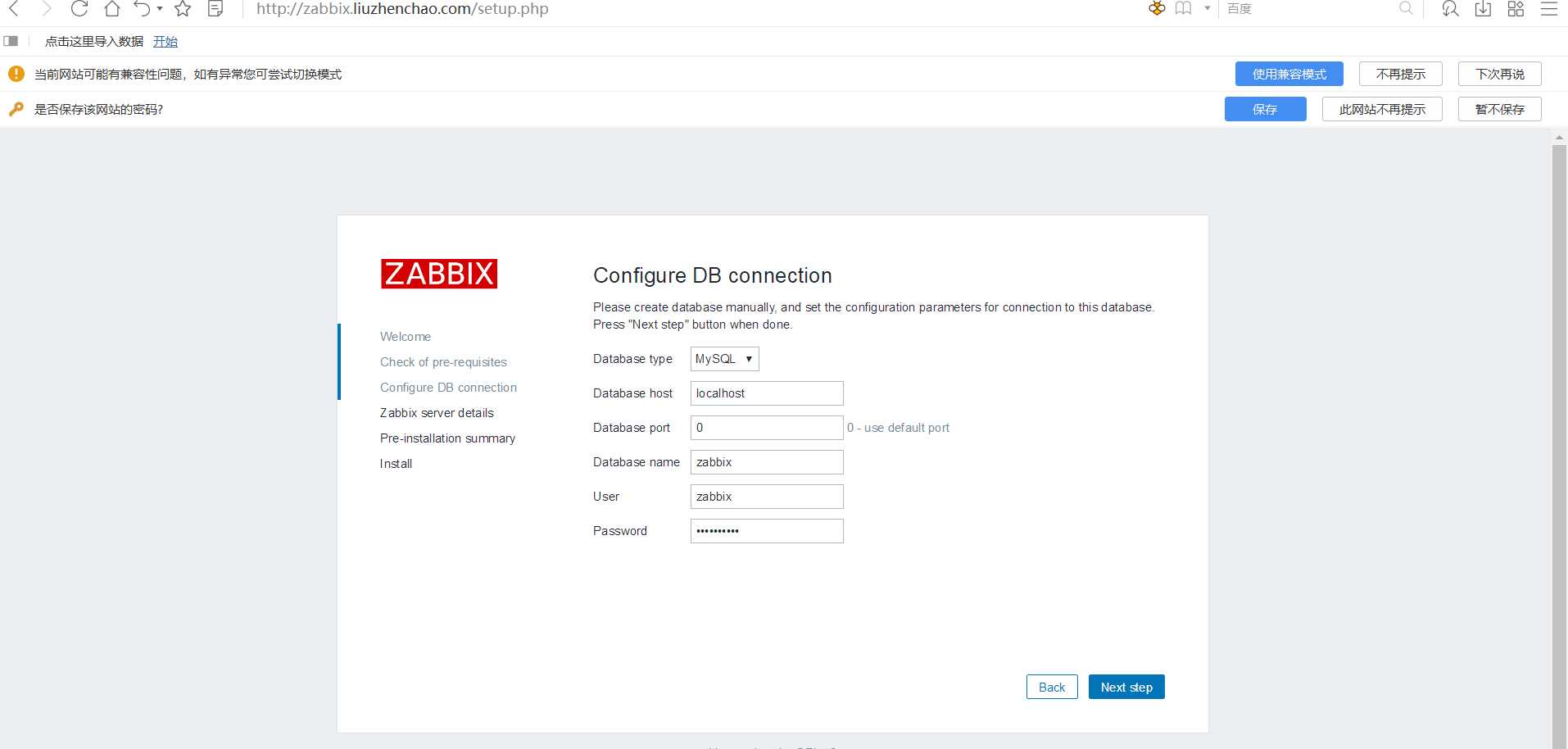Click the Database port field

[x=767, y=428]
